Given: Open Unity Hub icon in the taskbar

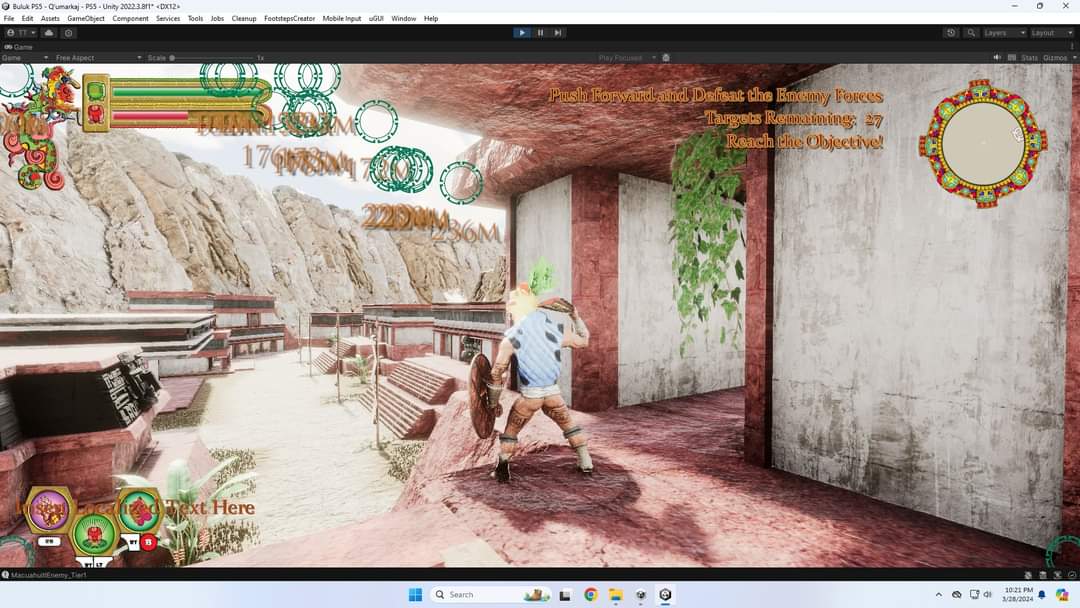Looking at the screenshot, I should click(641, 594).
